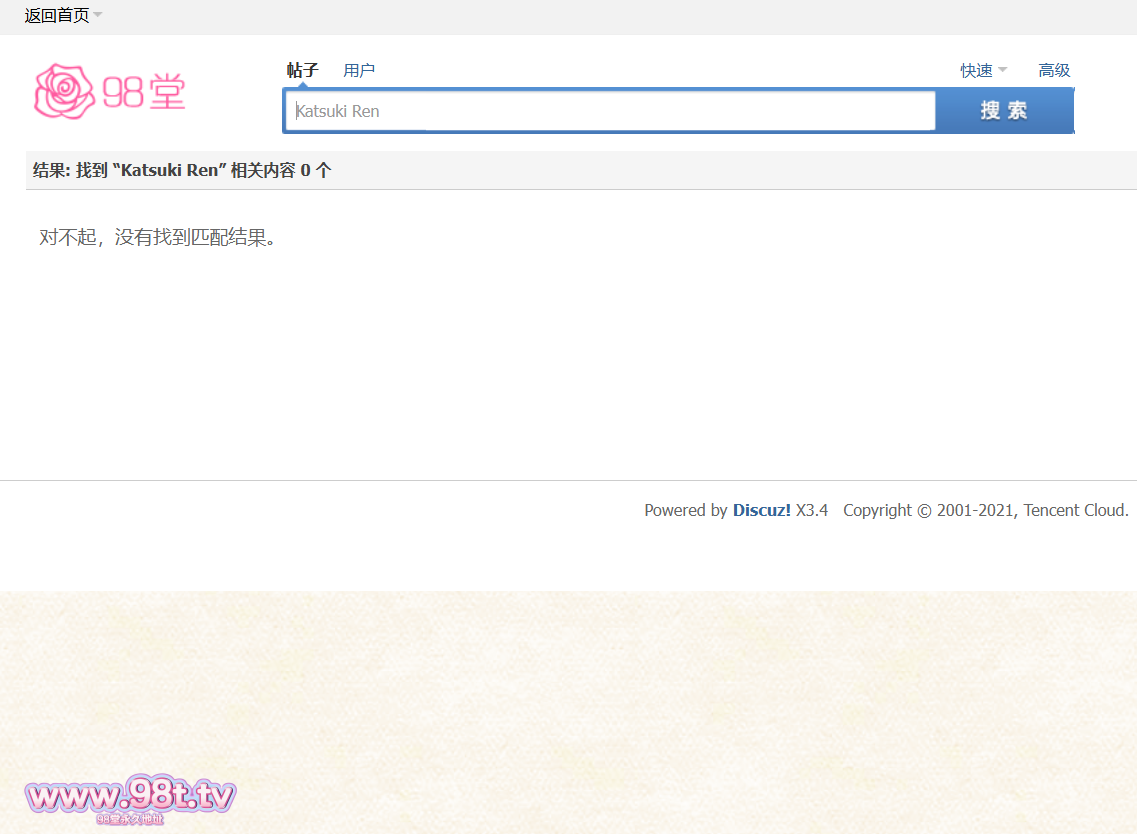Screen dimensions: 1137x834
Task: Follow the Discuz! footer link
Action: pos(761,510)
